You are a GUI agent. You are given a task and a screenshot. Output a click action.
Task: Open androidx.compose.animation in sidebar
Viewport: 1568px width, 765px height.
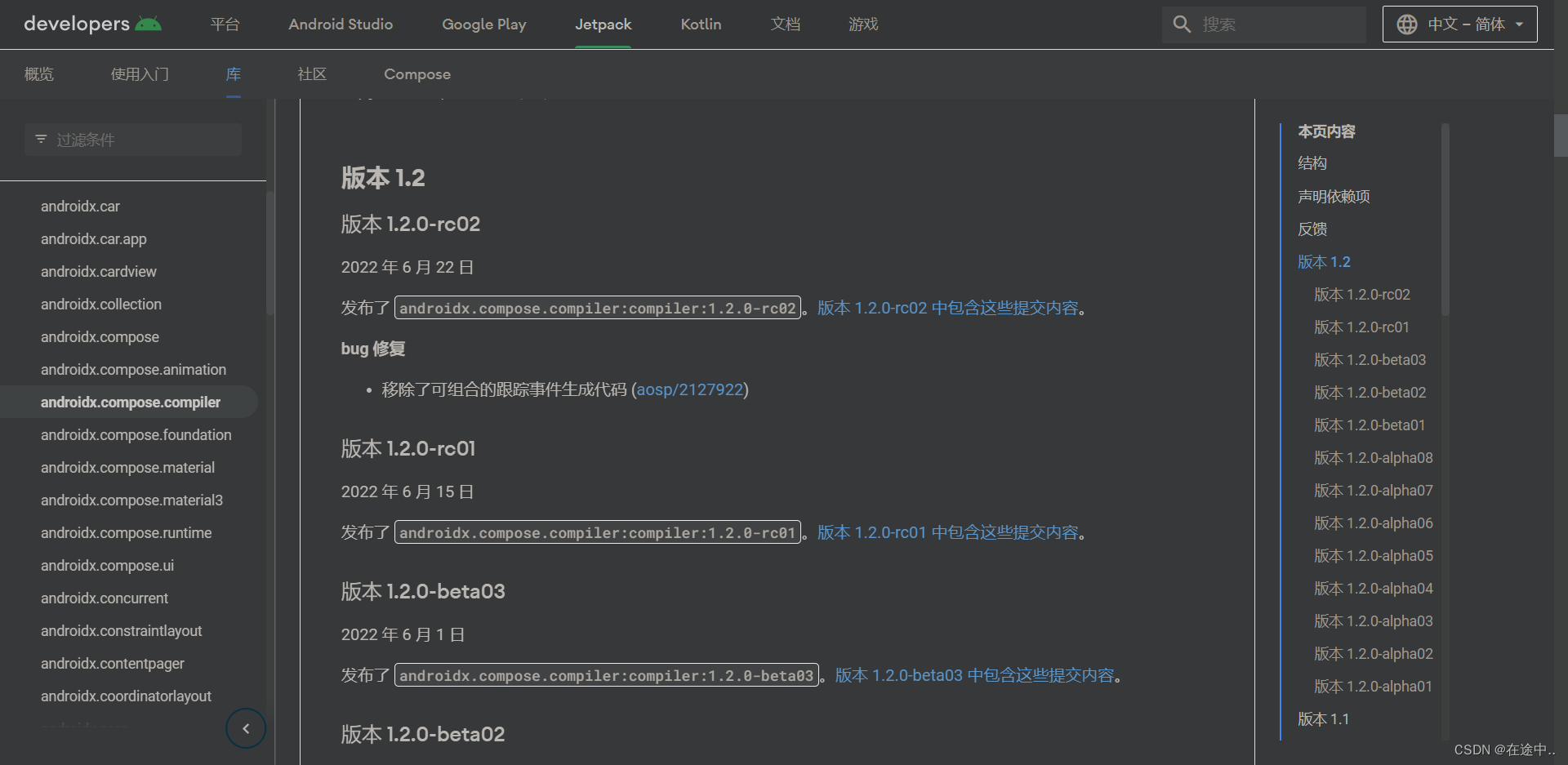click(x=133, y=370)
